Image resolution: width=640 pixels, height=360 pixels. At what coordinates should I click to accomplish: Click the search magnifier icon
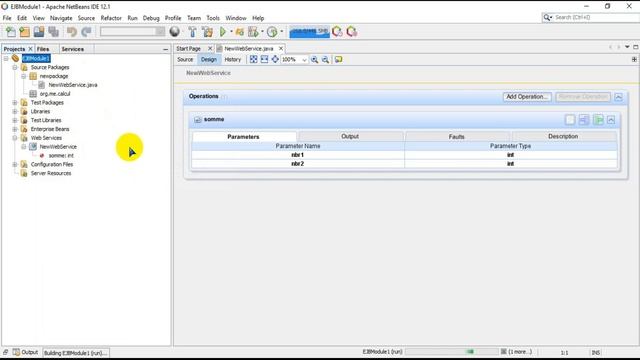(x=547, y=18)
